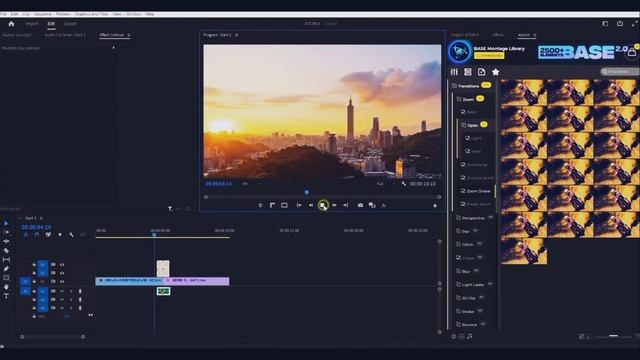Click the BASE item search field
The image size is (640, 360).
click(x=620, y=71)
